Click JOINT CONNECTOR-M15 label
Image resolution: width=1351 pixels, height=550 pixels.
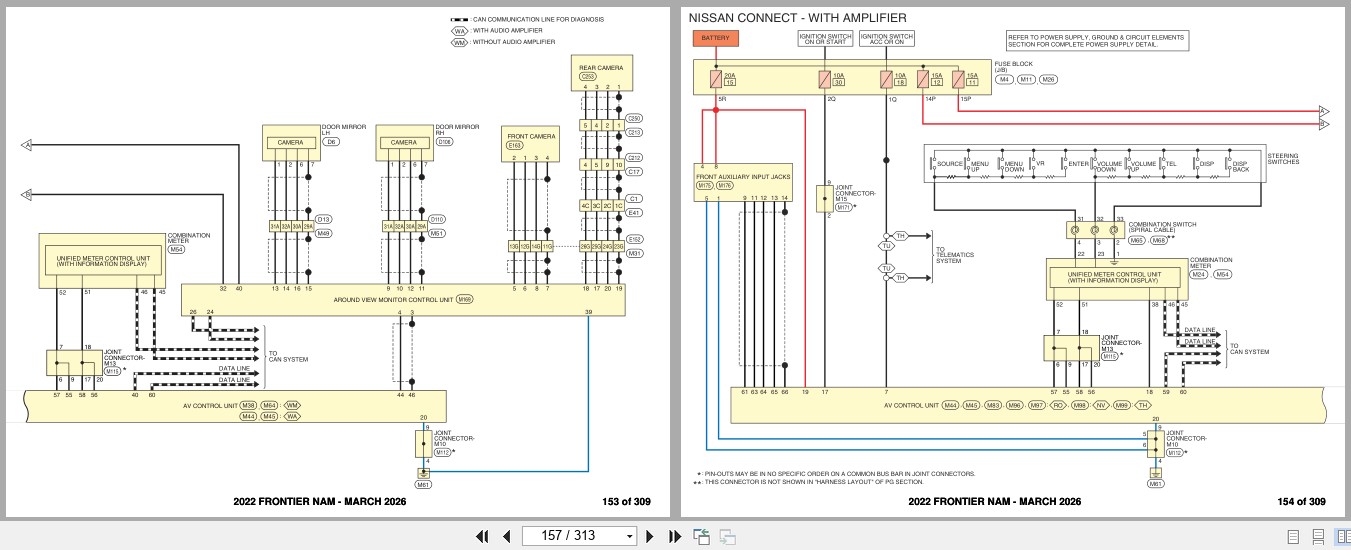tap(853, 193)
